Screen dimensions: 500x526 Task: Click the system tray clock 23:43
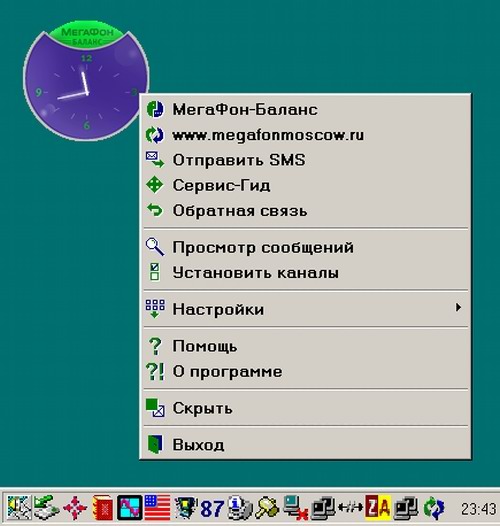pos(478,509)
